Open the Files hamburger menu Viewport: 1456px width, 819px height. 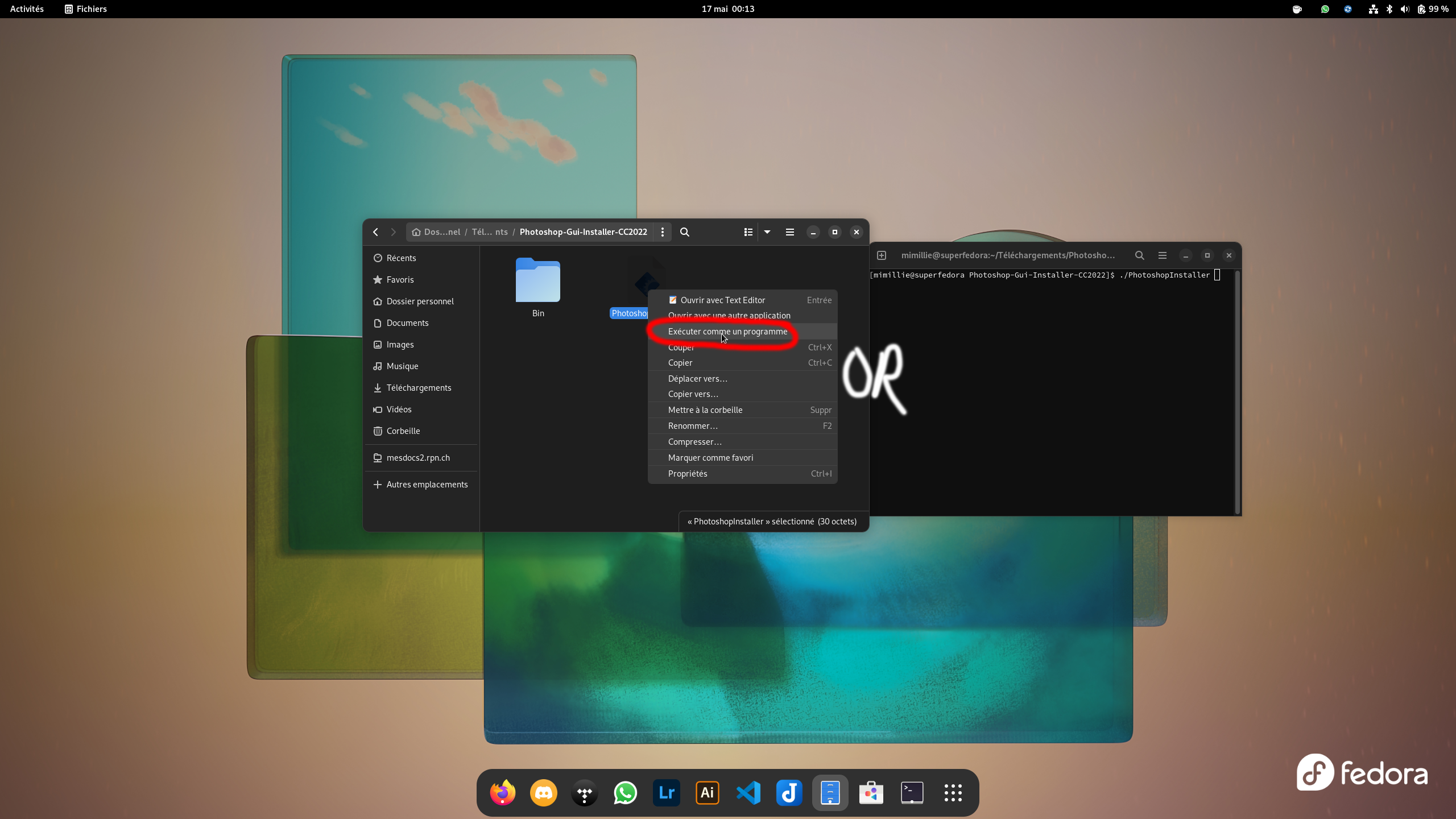click(x=790, y=232)
